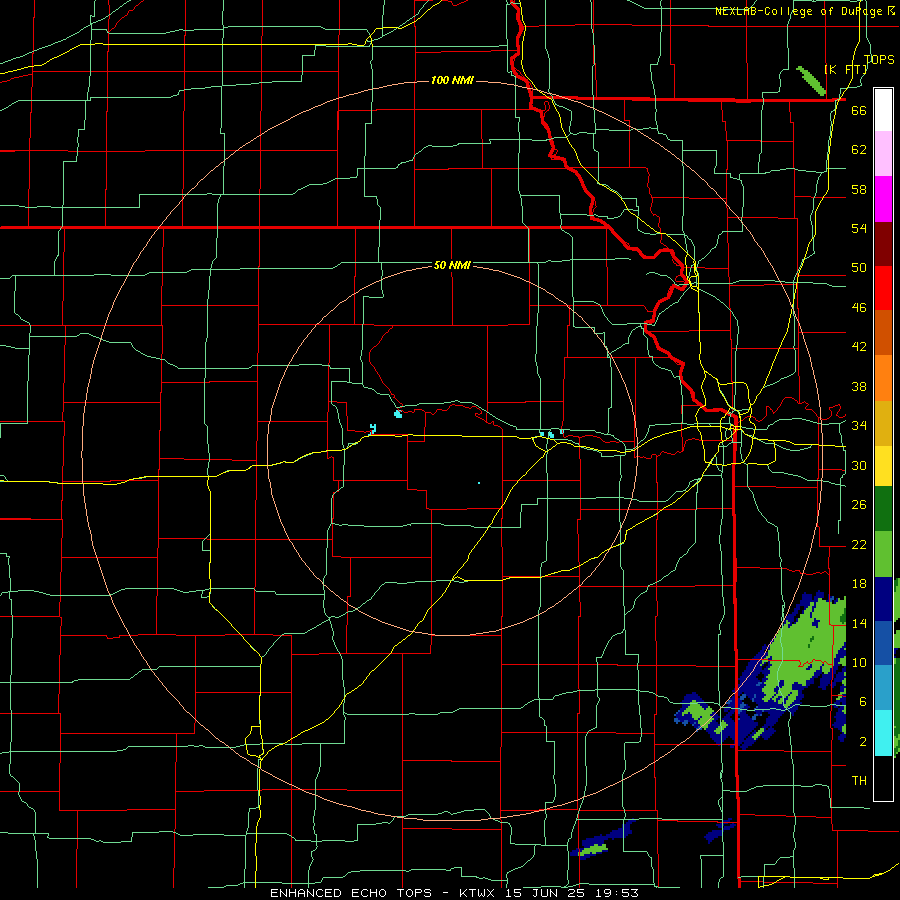Click the '15 JUN 25' date text
The width and height of the screenshot is (900, 900).
543,893
